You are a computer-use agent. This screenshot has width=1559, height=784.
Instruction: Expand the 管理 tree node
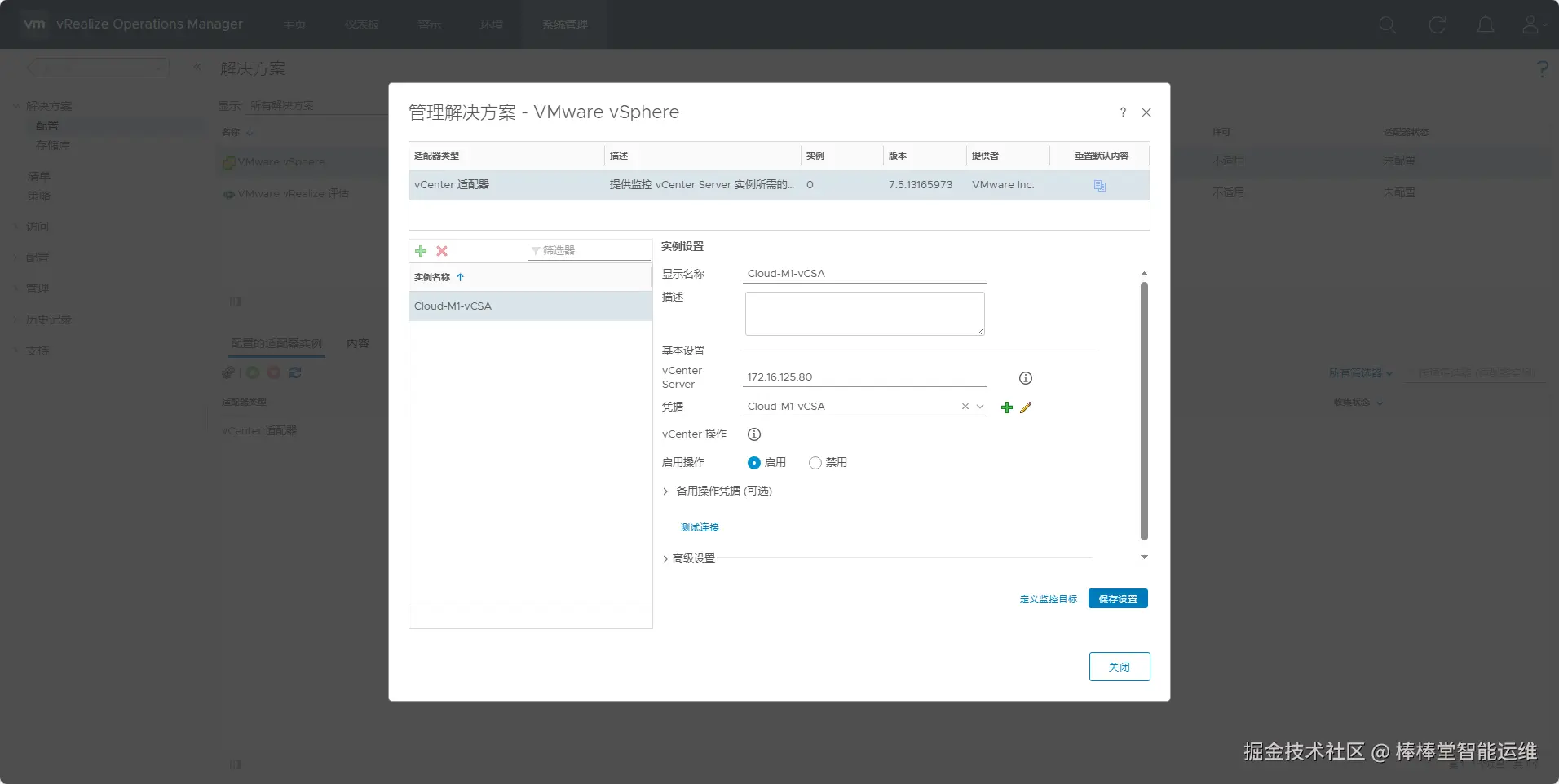[x=16, y=288]
